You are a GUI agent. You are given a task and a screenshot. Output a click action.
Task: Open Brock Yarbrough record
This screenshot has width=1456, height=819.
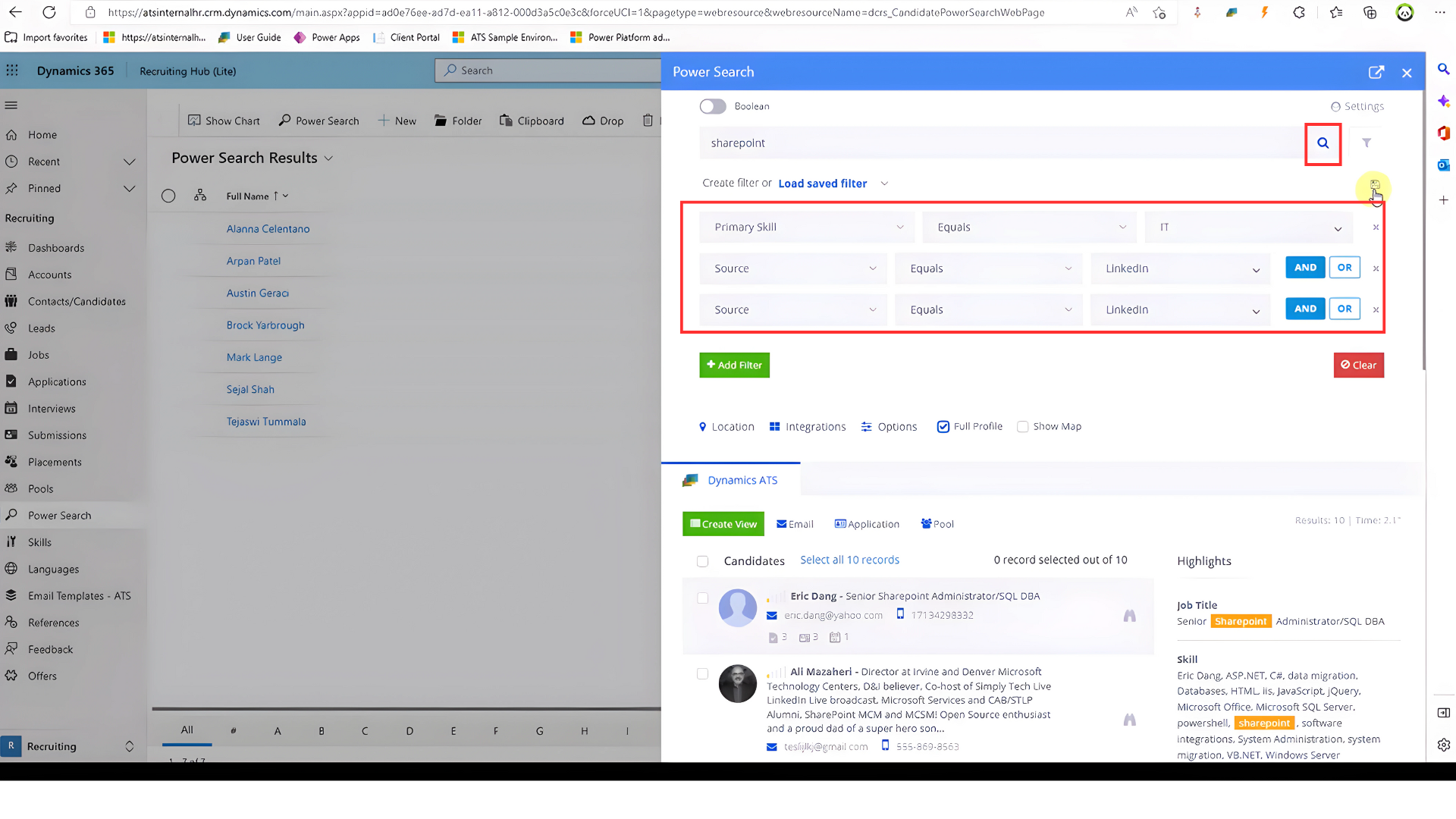[x=265, y=325]
